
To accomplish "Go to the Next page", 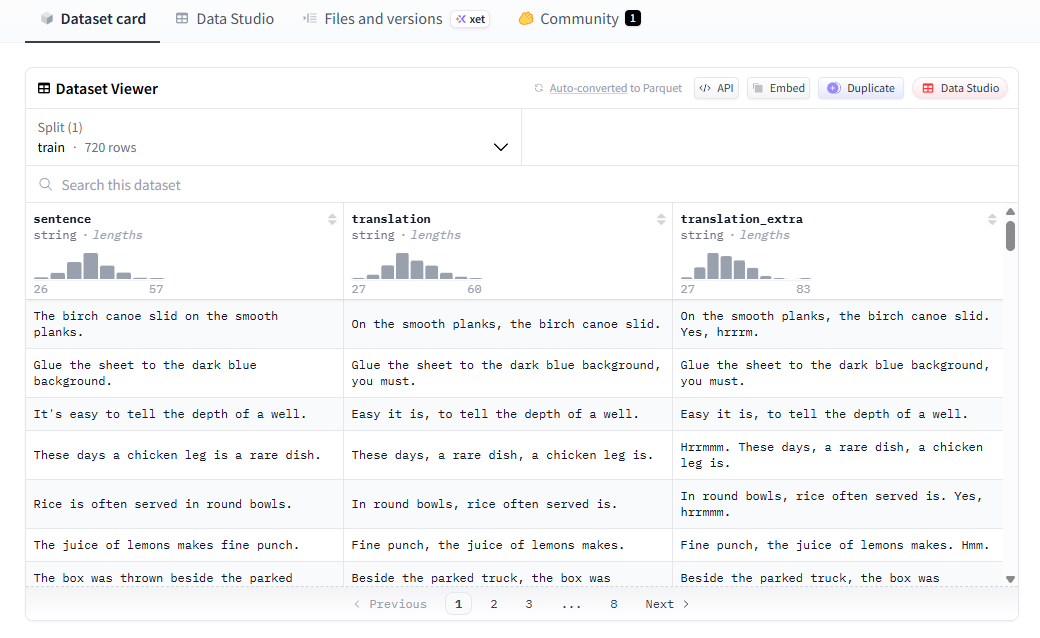I will click(x=667, y=604).
